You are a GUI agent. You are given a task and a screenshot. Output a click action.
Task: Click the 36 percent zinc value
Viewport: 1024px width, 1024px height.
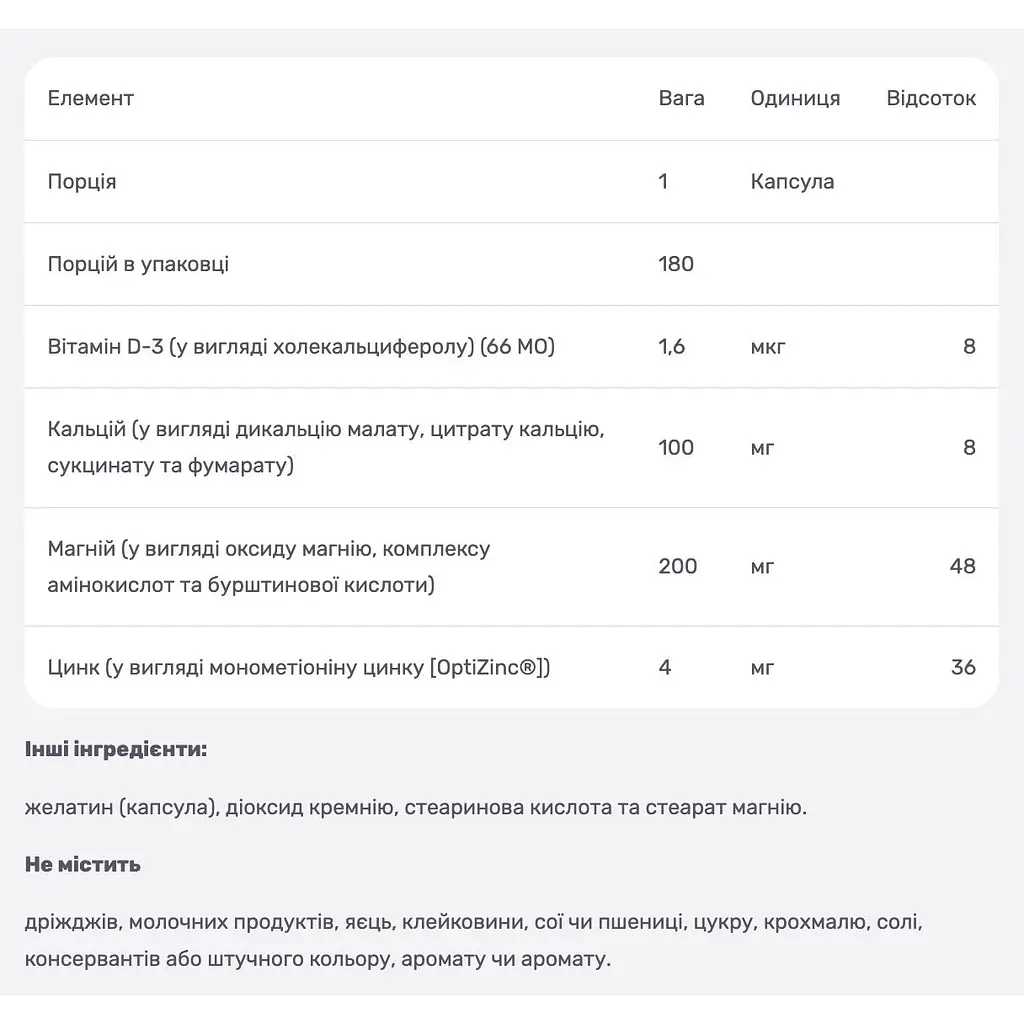[x=963, y=667]
